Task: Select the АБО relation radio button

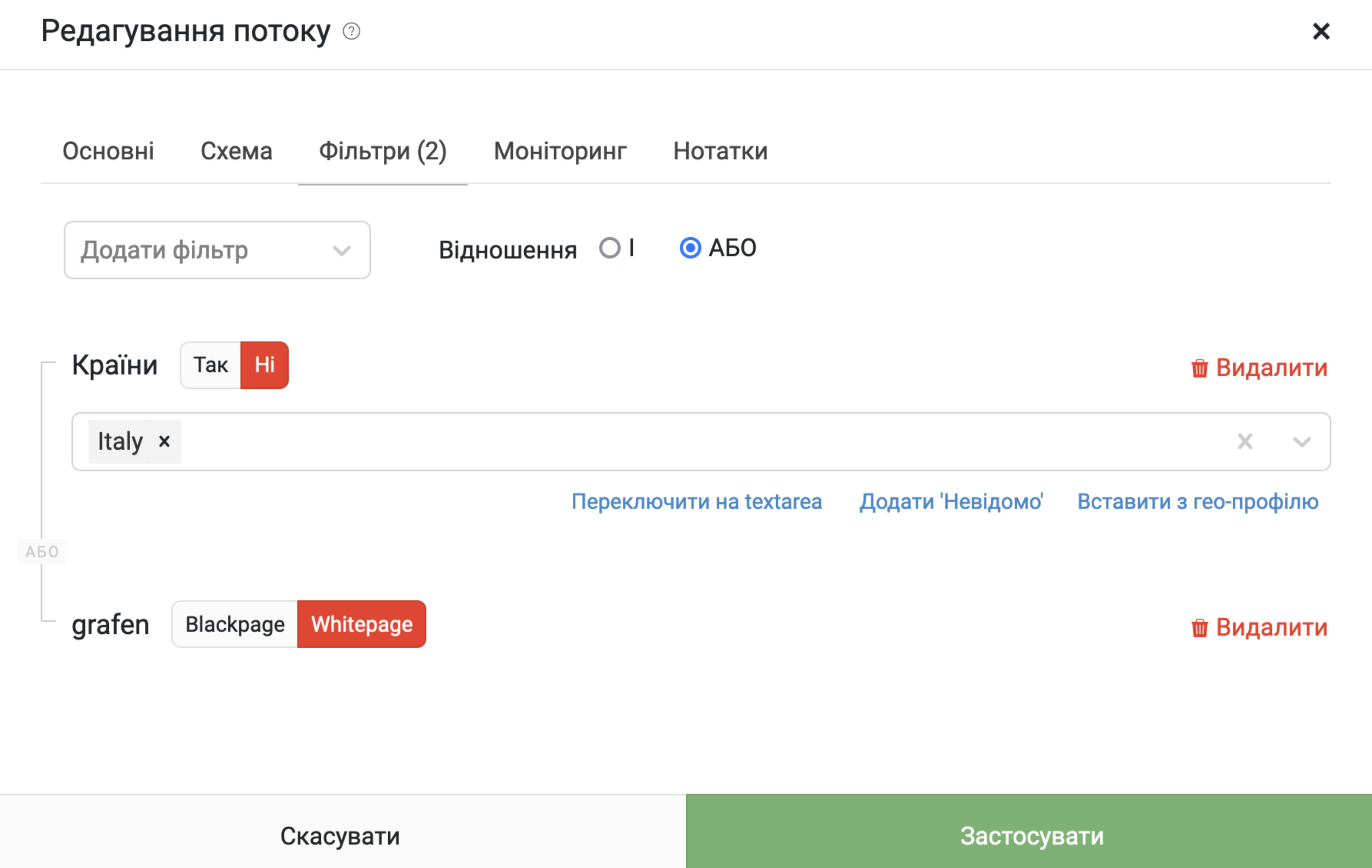Action: coord(690,248)
